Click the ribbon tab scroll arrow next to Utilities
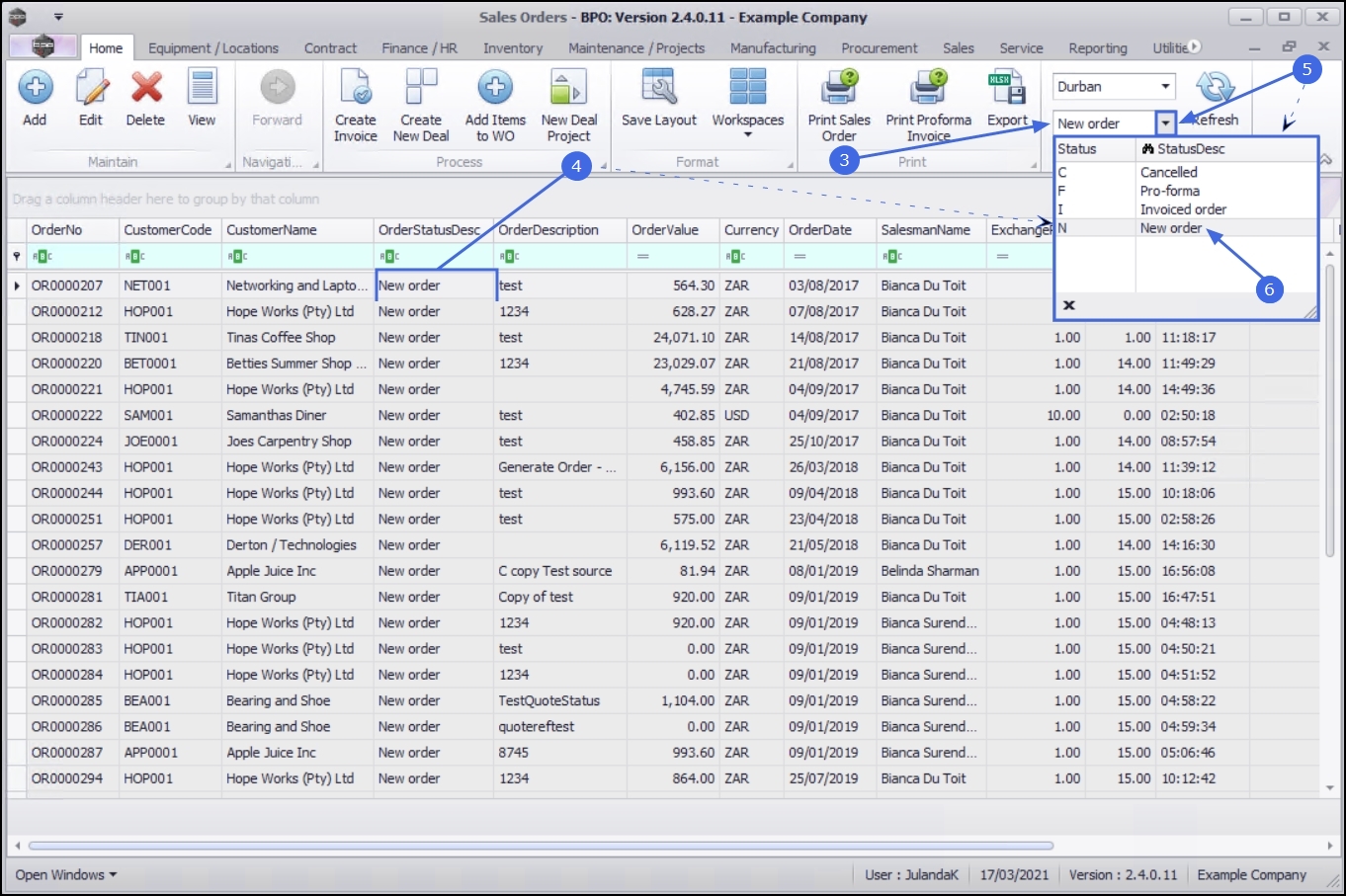 point(1195,46)
